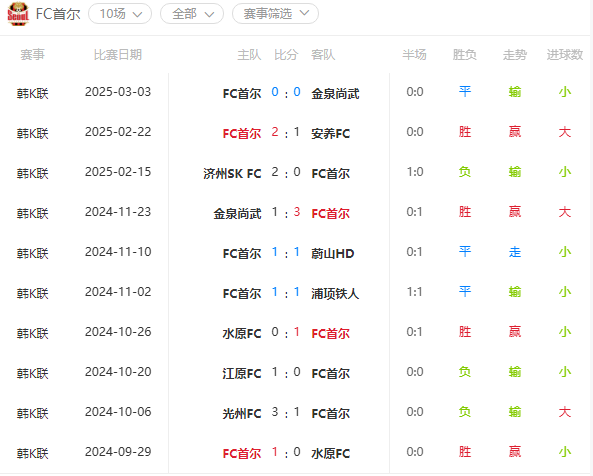The image size is (593, 476).
Task: Click the 水原FC home team on 2024-10-26
Action: click(242, 333)
